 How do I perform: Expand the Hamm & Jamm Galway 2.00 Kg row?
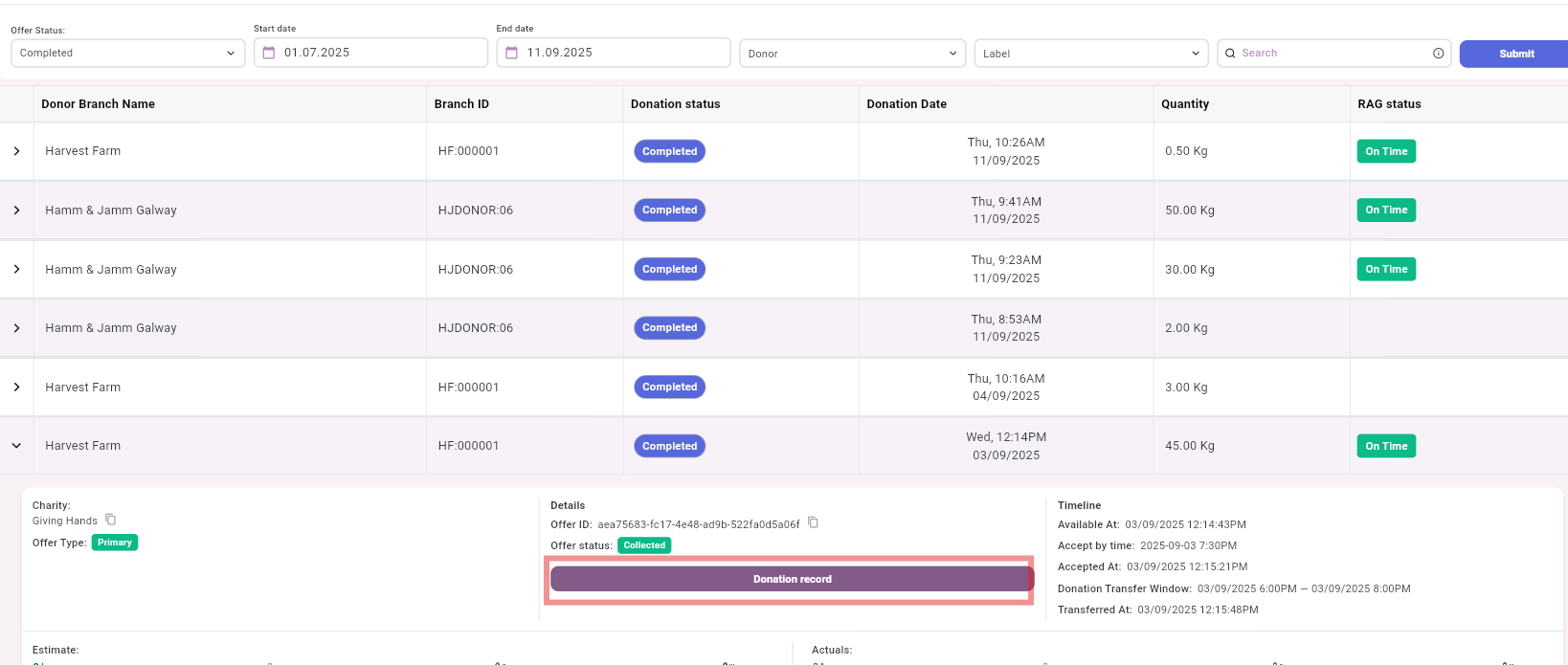(16, 328)
